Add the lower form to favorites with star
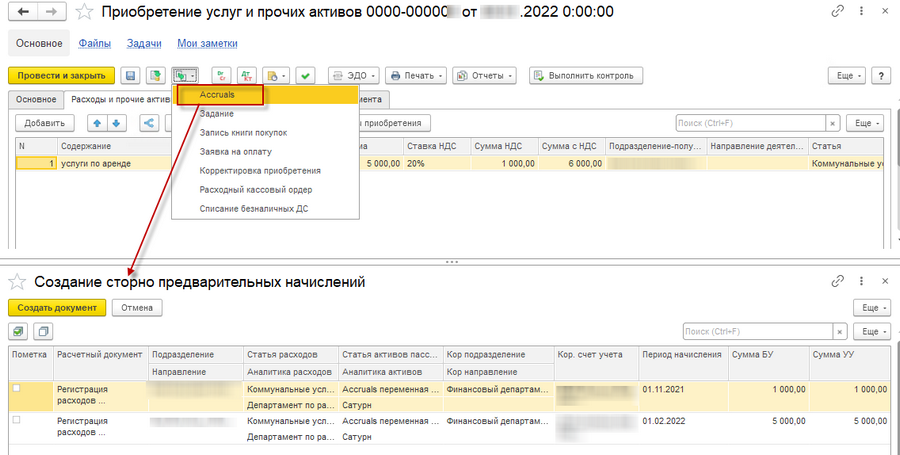 [x=17, y=282]
